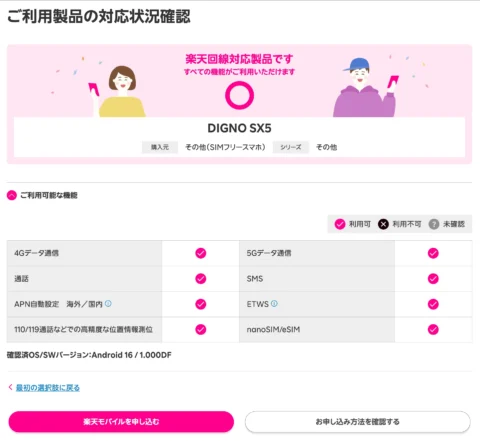Click the 通話 row checkmark icon

tap(201, 278)
